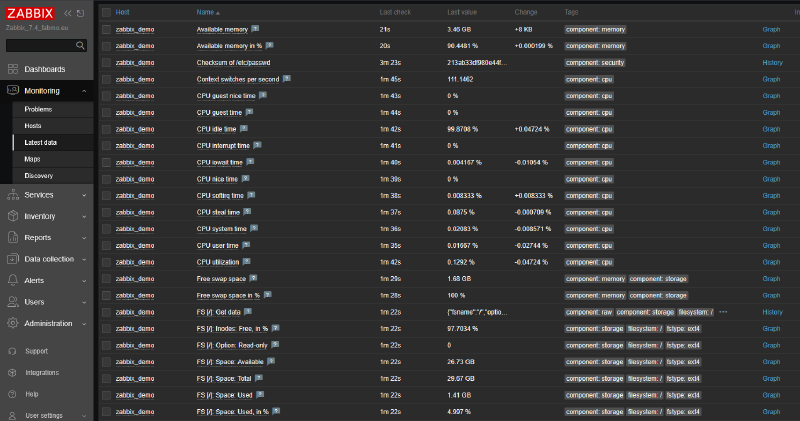800x421 pixels.
Task: Toggle the sidebar hide icon
Action: point(81,13)
